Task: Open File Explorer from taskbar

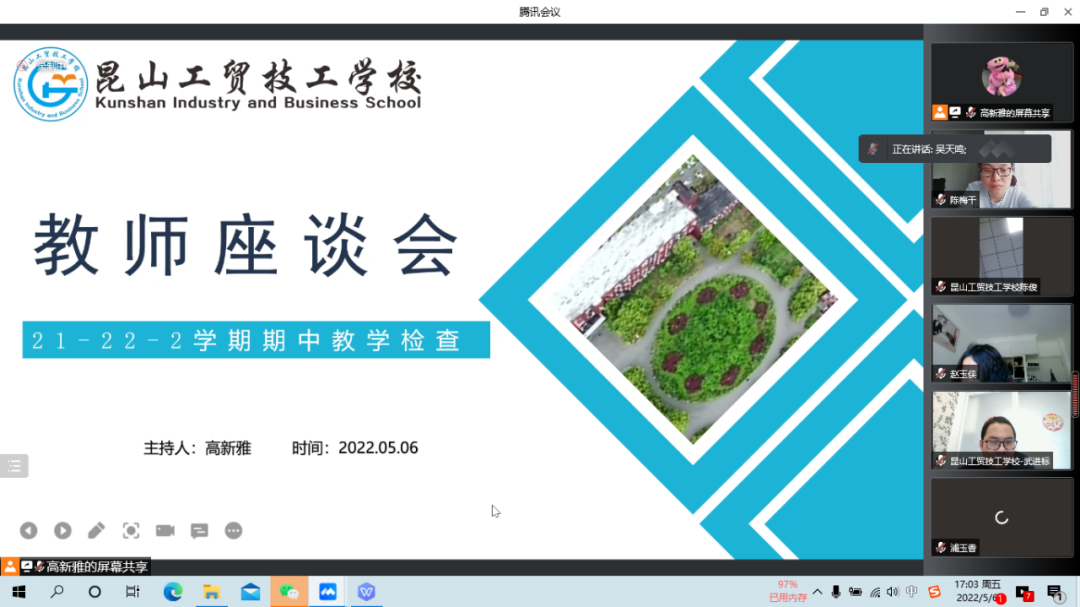Action: coord(211,592)
